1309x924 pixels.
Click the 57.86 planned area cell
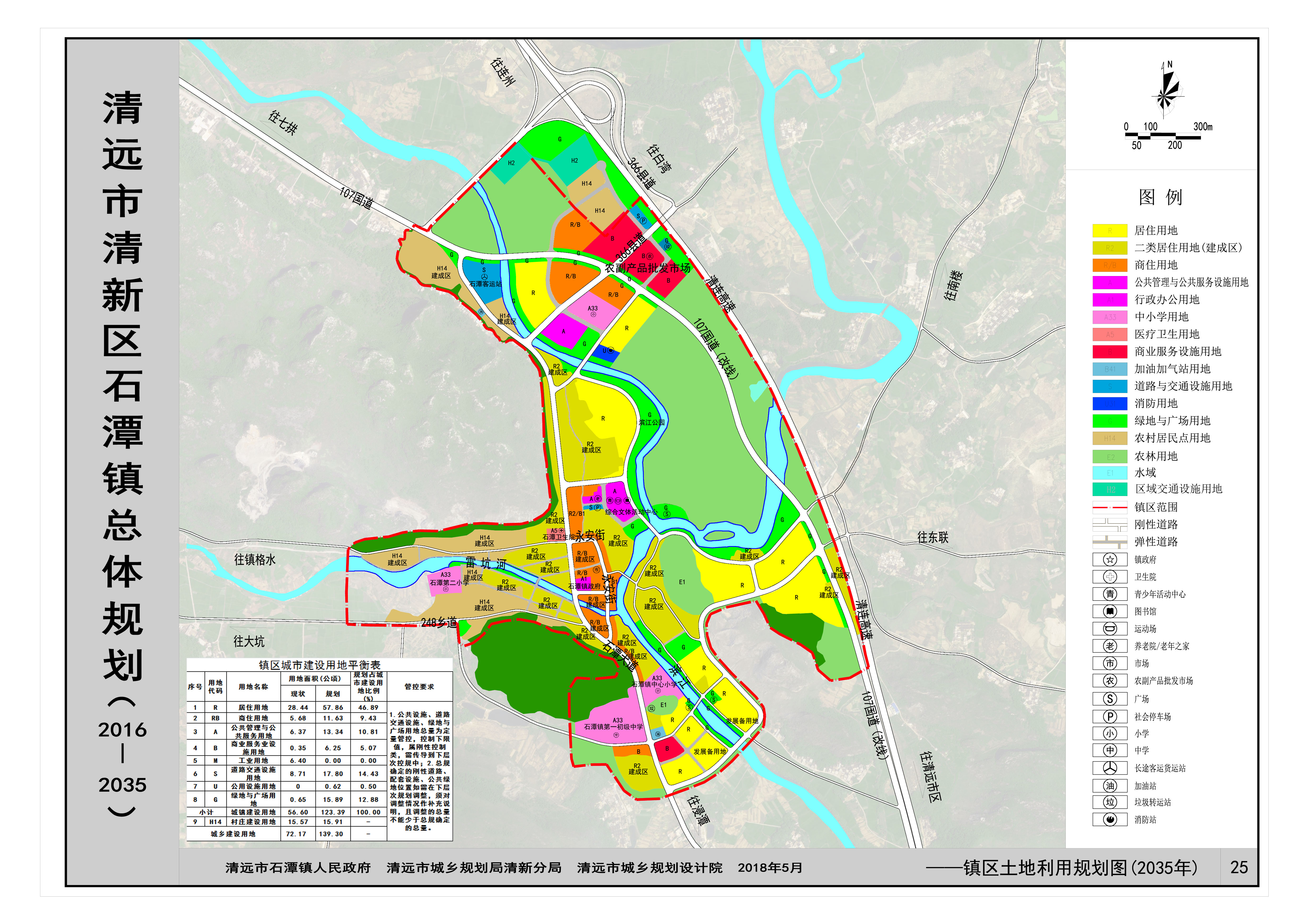[x=333, y=707]
